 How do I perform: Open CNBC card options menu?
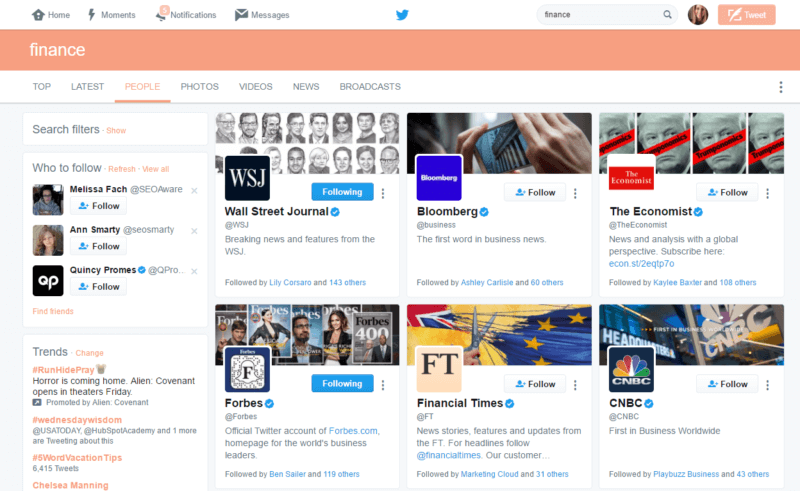click(767, 385)
